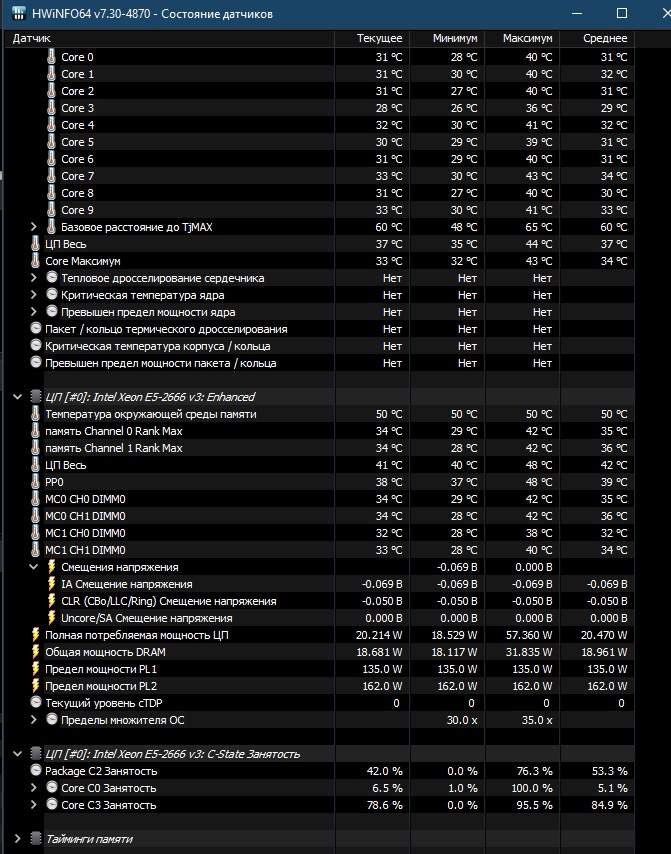Expand Превышен предел мощности ядра row
Screen dimensions: 671x854
[34, 312]
